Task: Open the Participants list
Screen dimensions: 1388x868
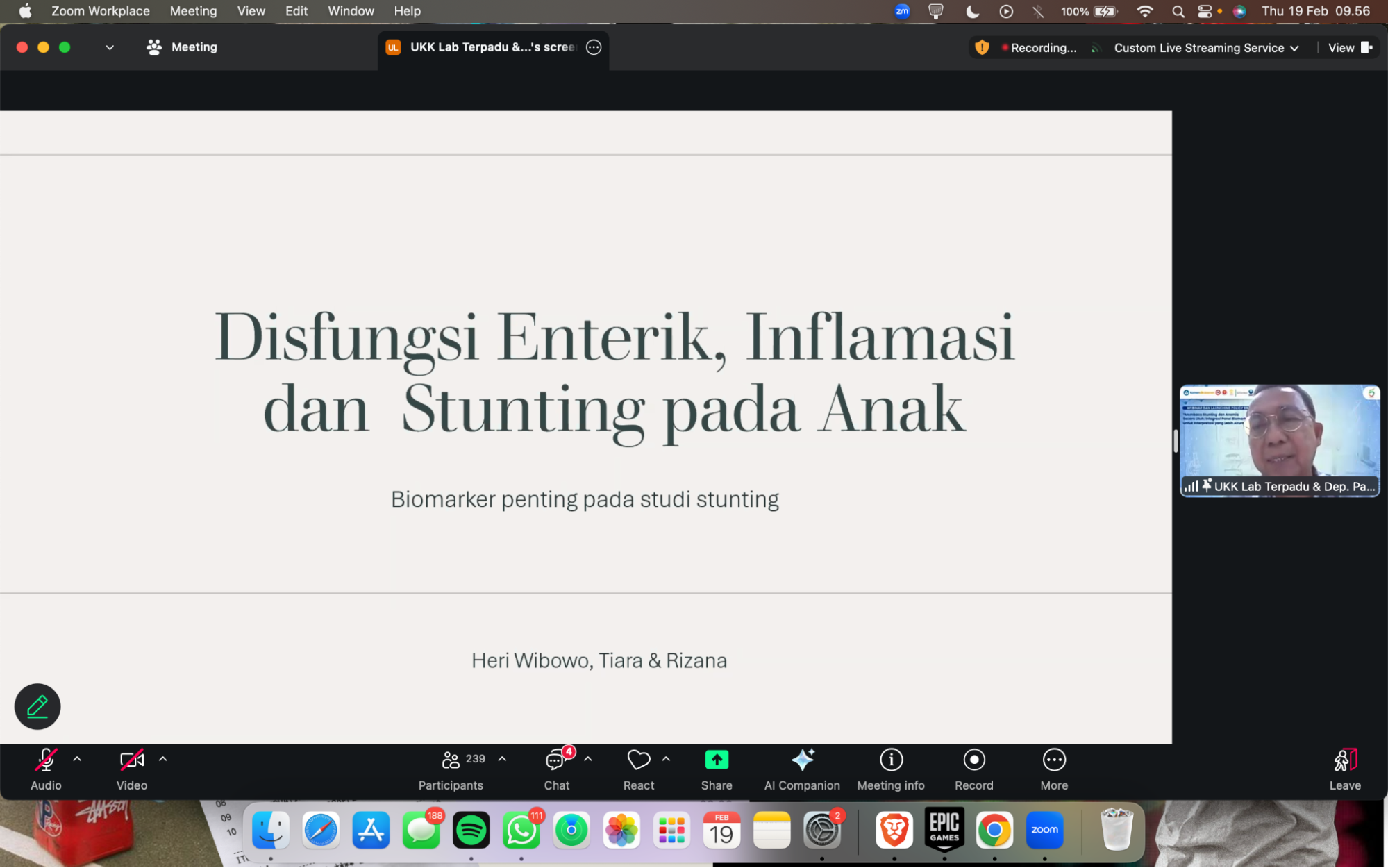Action: [x=451, y=760]
